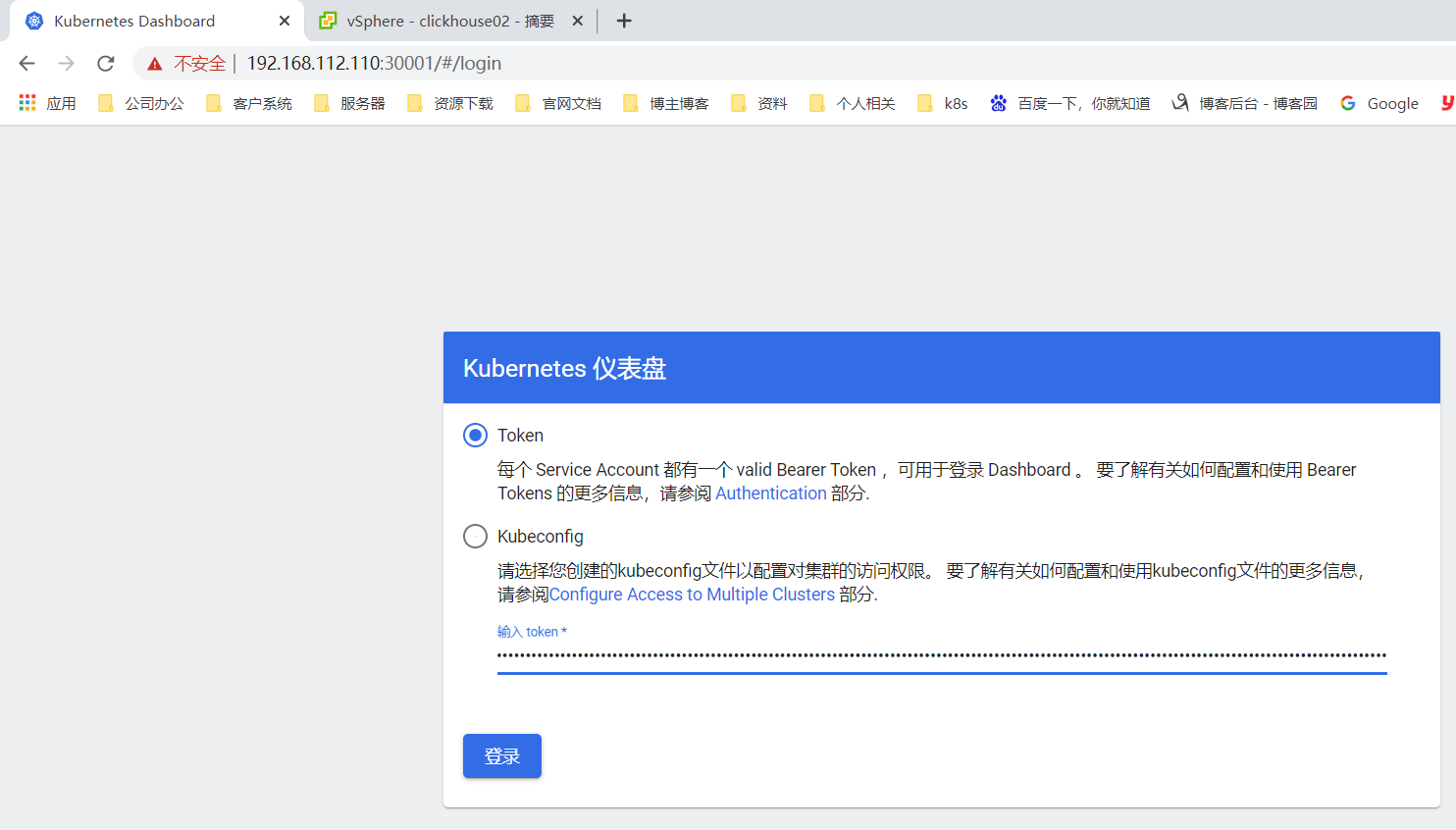Focus the token input field
Screen dimensions: 1456x830
pos(942,655)
